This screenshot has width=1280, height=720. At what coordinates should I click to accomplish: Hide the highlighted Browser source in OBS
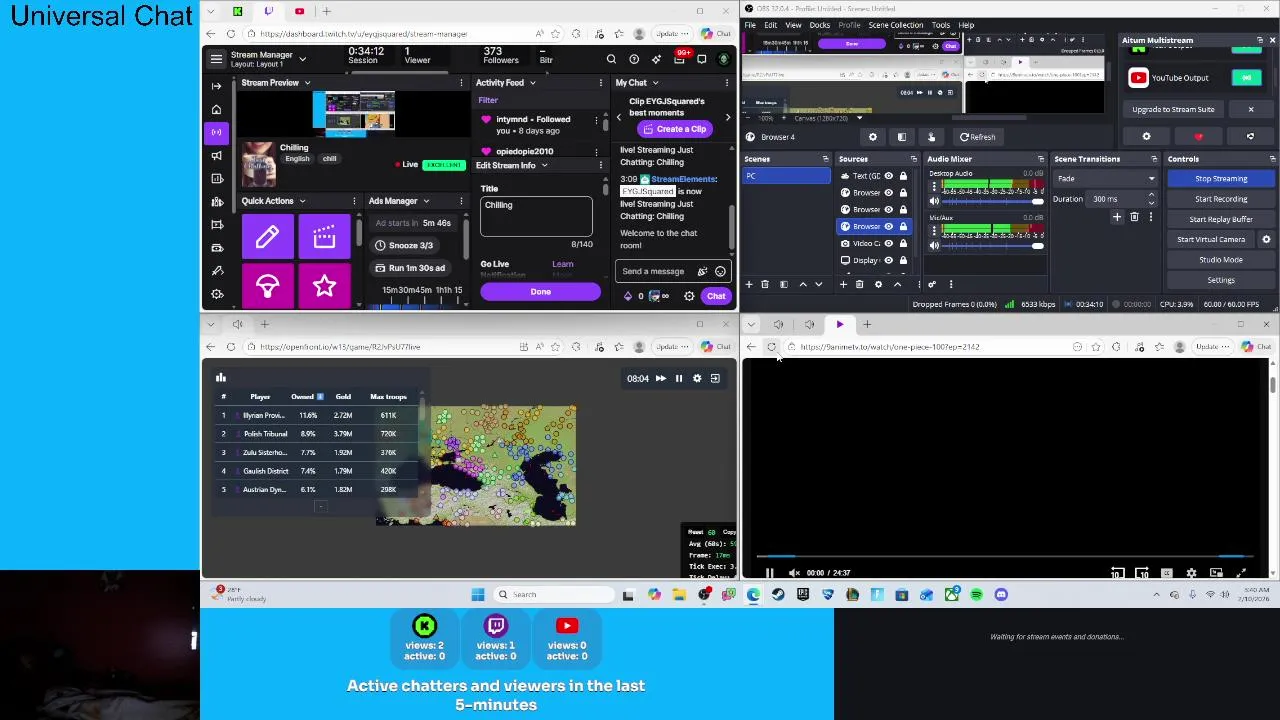888,226
